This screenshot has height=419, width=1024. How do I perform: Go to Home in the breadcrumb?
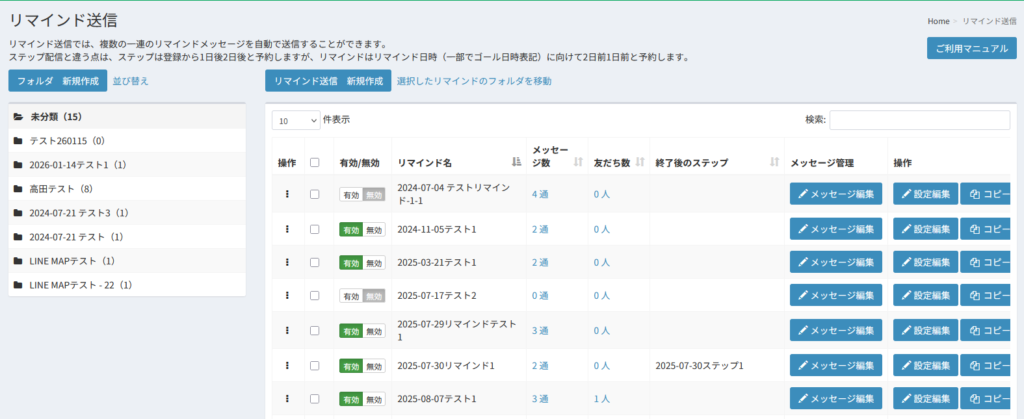[x=937, y=21]
